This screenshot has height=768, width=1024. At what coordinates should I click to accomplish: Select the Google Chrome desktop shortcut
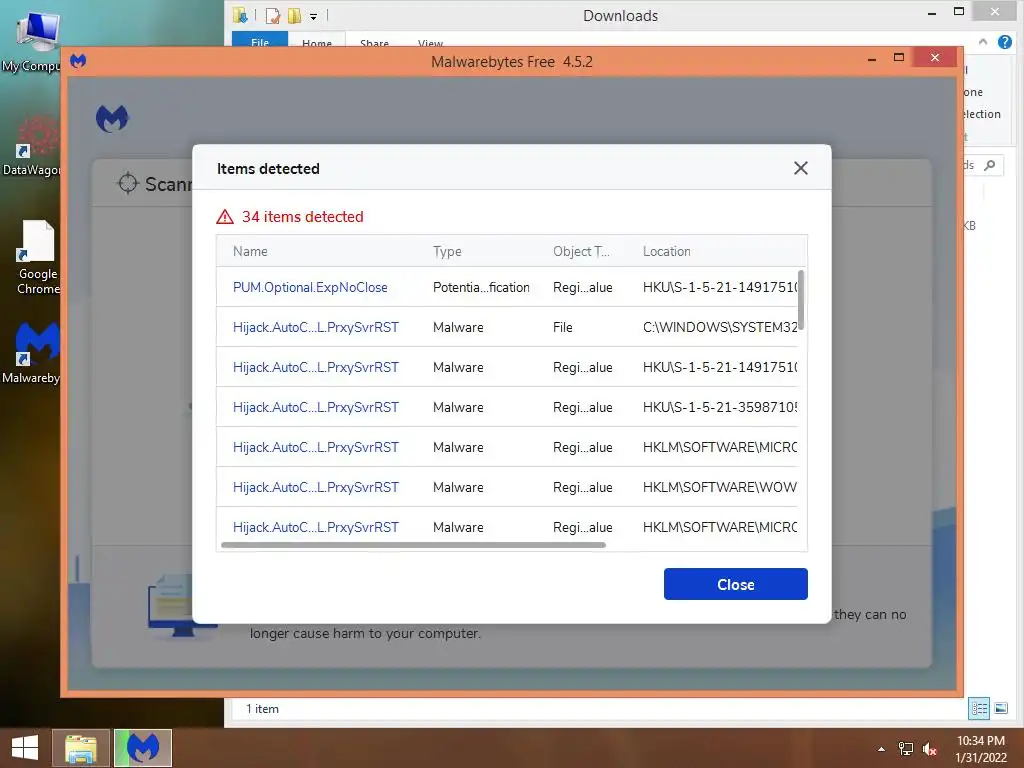pos(36,257)
